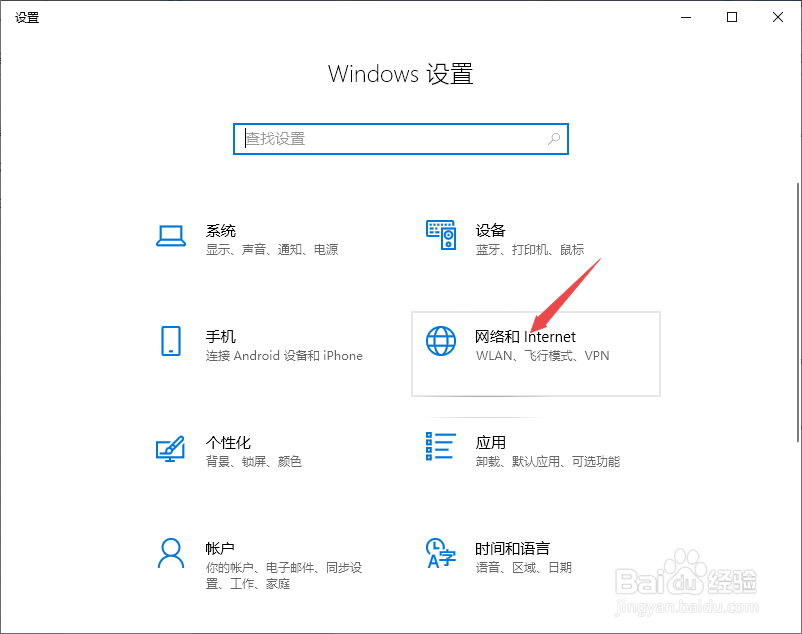Click the text WLAN、飞行模式、VPN
The image size is (802, 634).
coord(543,355)
